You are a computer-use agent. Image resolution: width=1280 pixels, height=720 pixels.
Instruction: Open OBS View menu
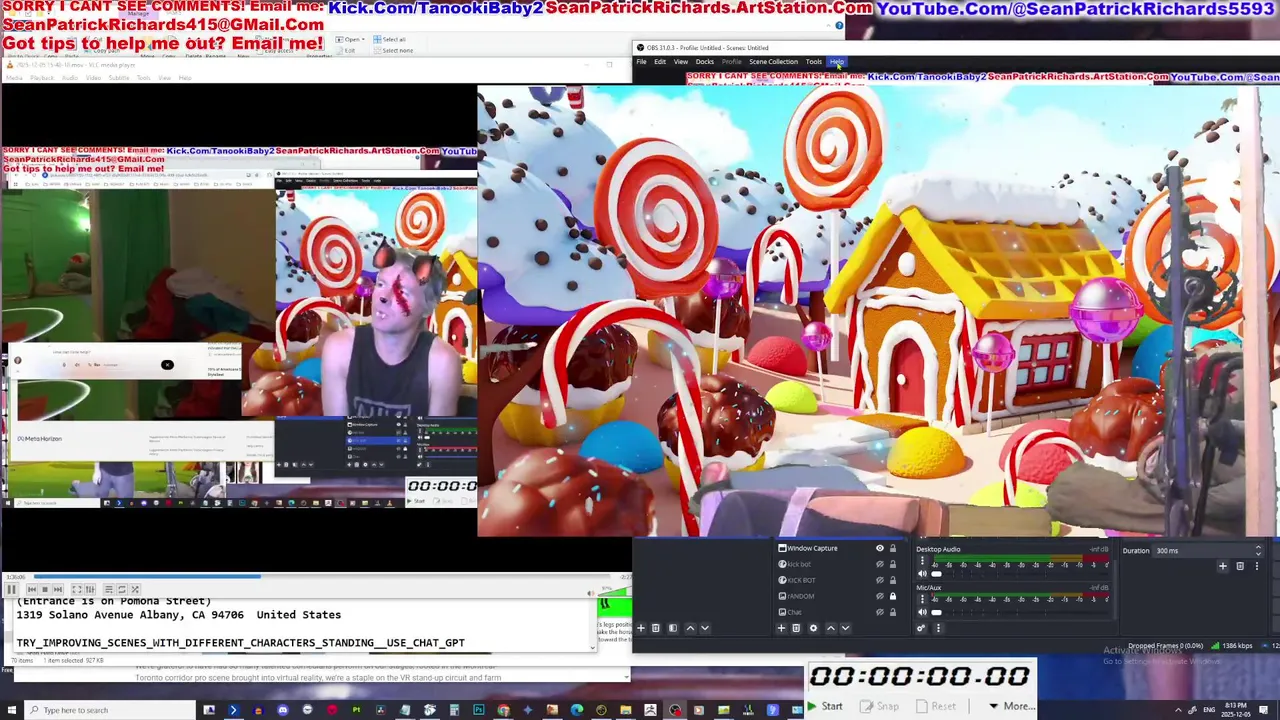click(x=681, y=62)
